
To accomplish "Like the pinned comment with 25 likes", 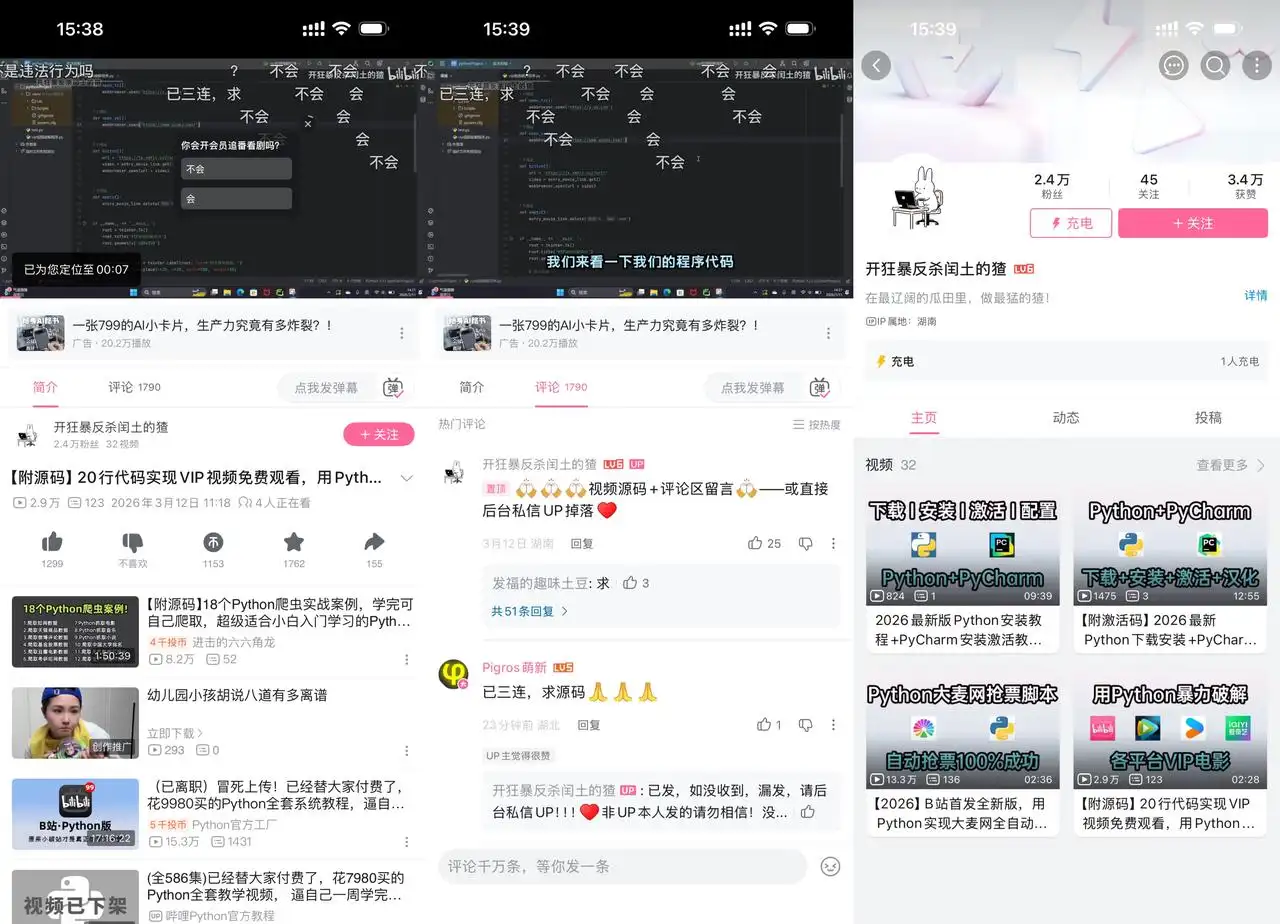I will [755, 543].
